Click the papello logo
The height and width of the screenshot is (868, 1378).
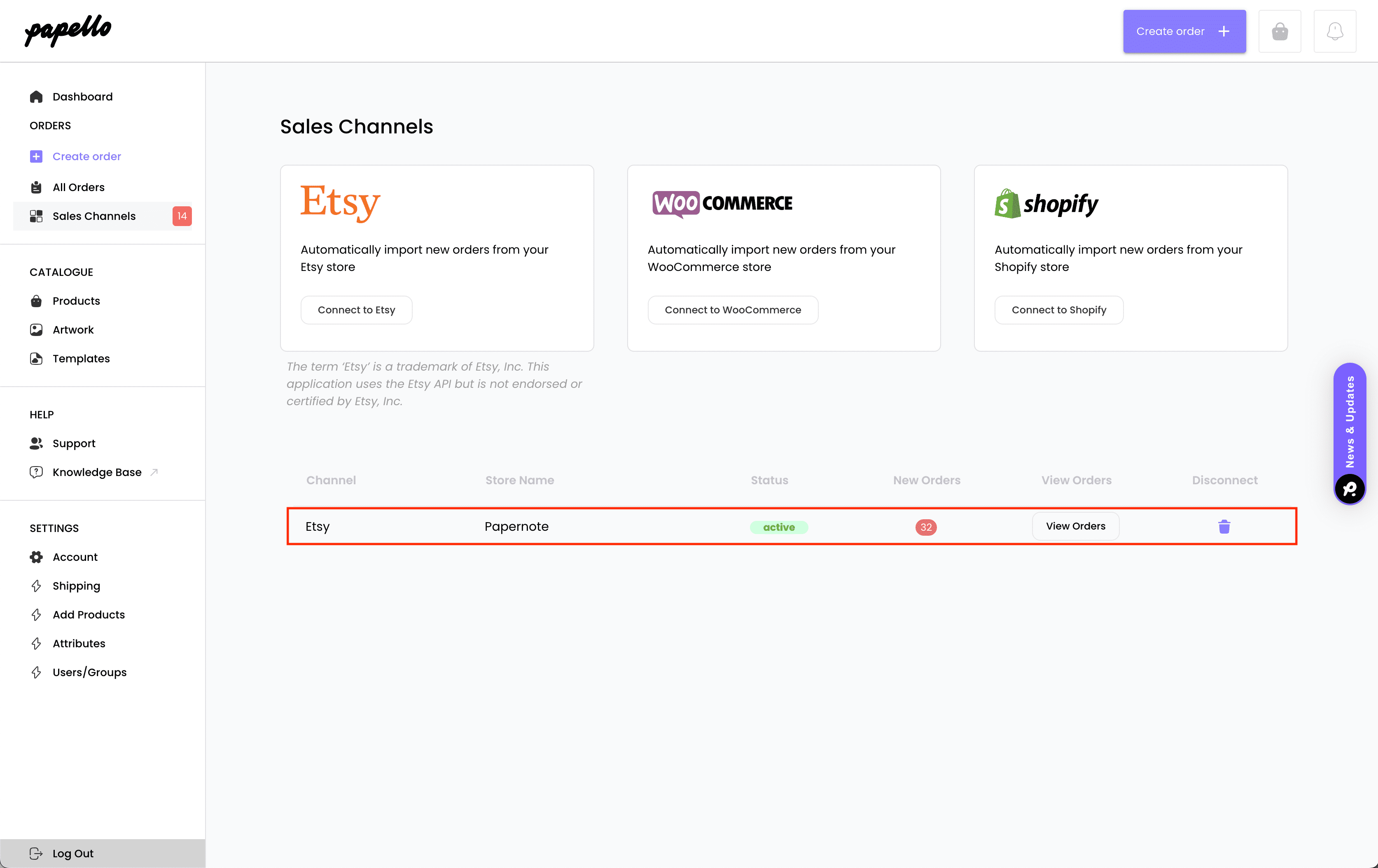point(68,30)
